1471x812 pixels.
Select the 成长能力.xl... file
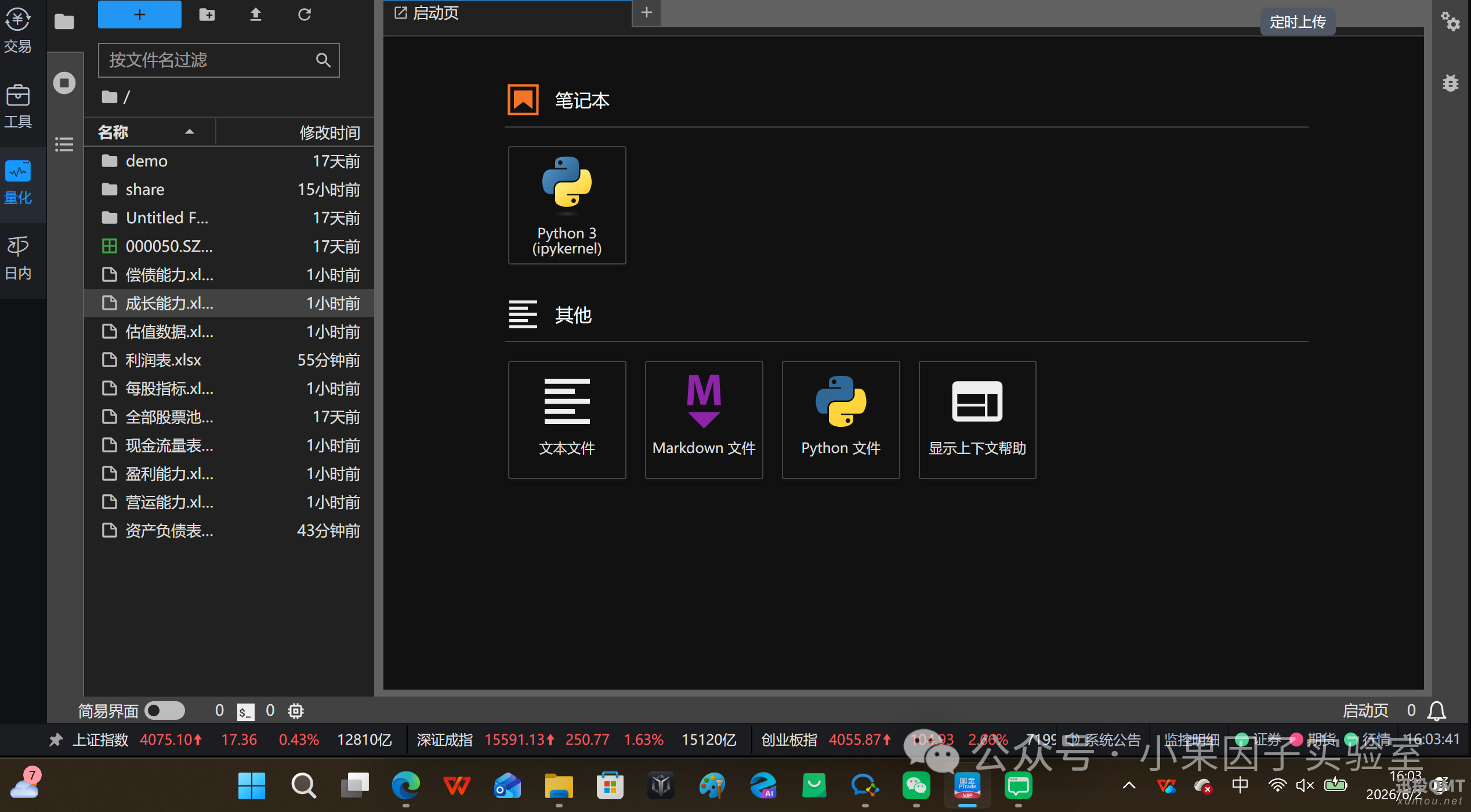[x=229, y=303]
